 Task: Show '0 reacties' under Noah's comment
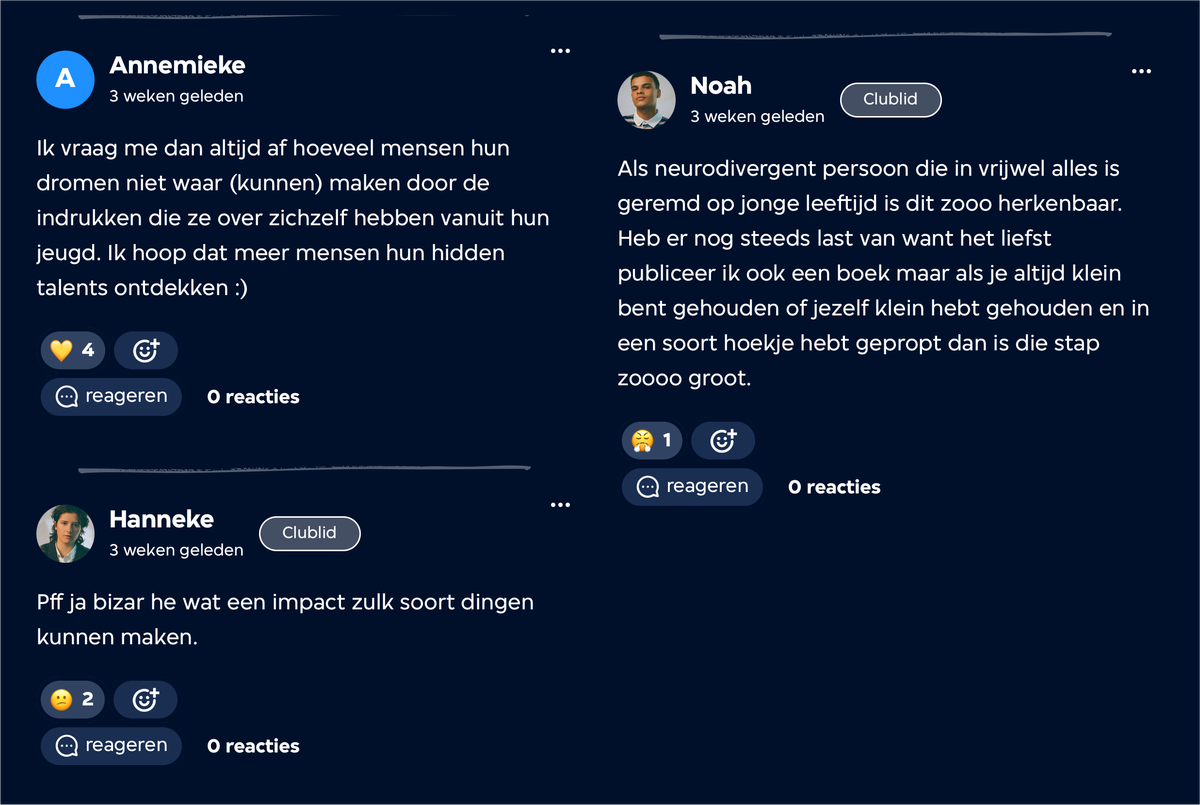[x=834, y=487]
